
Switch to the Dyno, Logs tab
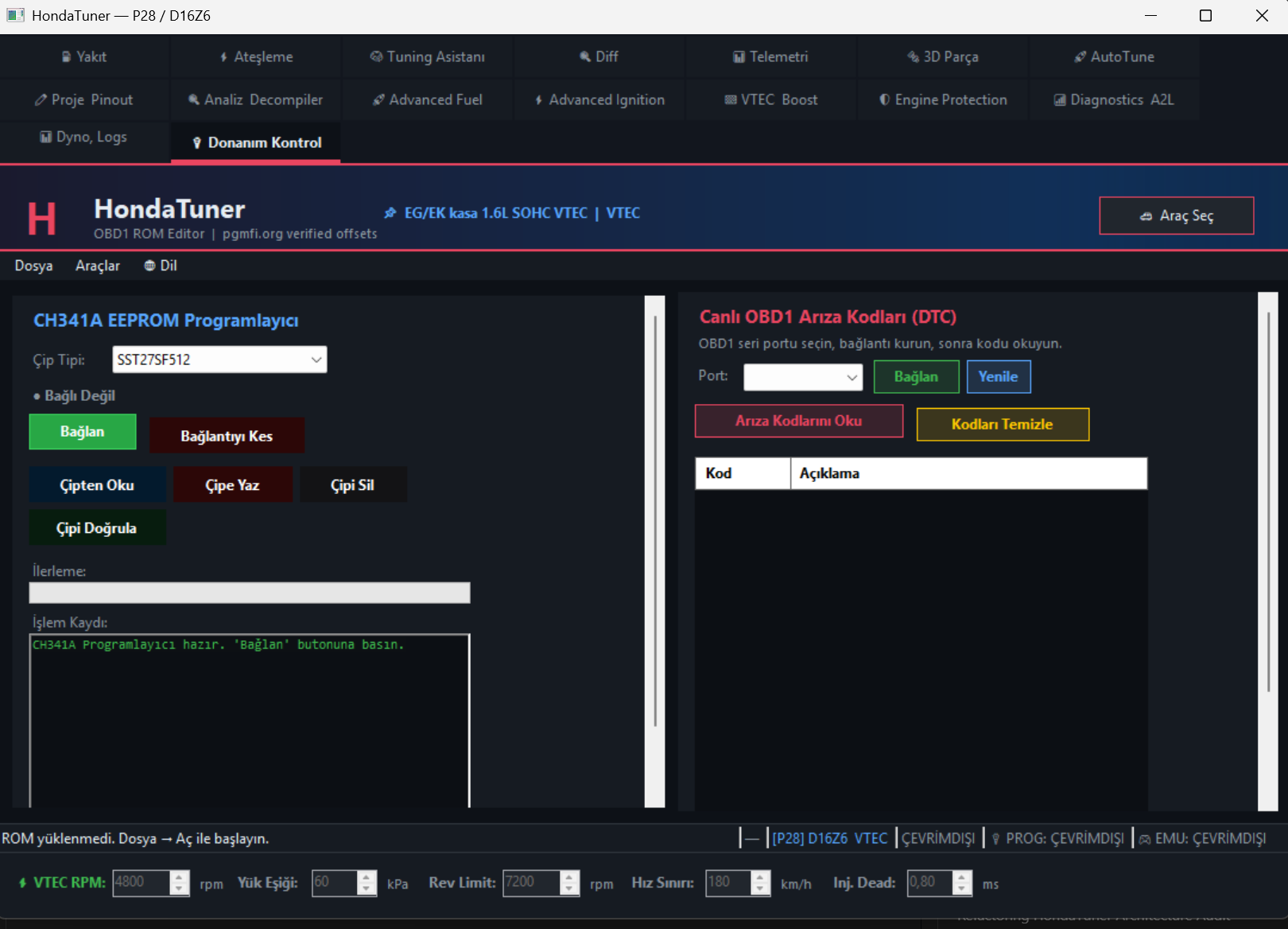[x=84, y=137]
